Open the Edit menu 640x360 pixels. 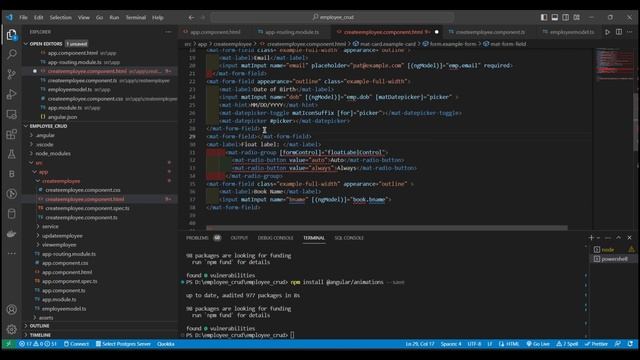[x=38, y=18]
